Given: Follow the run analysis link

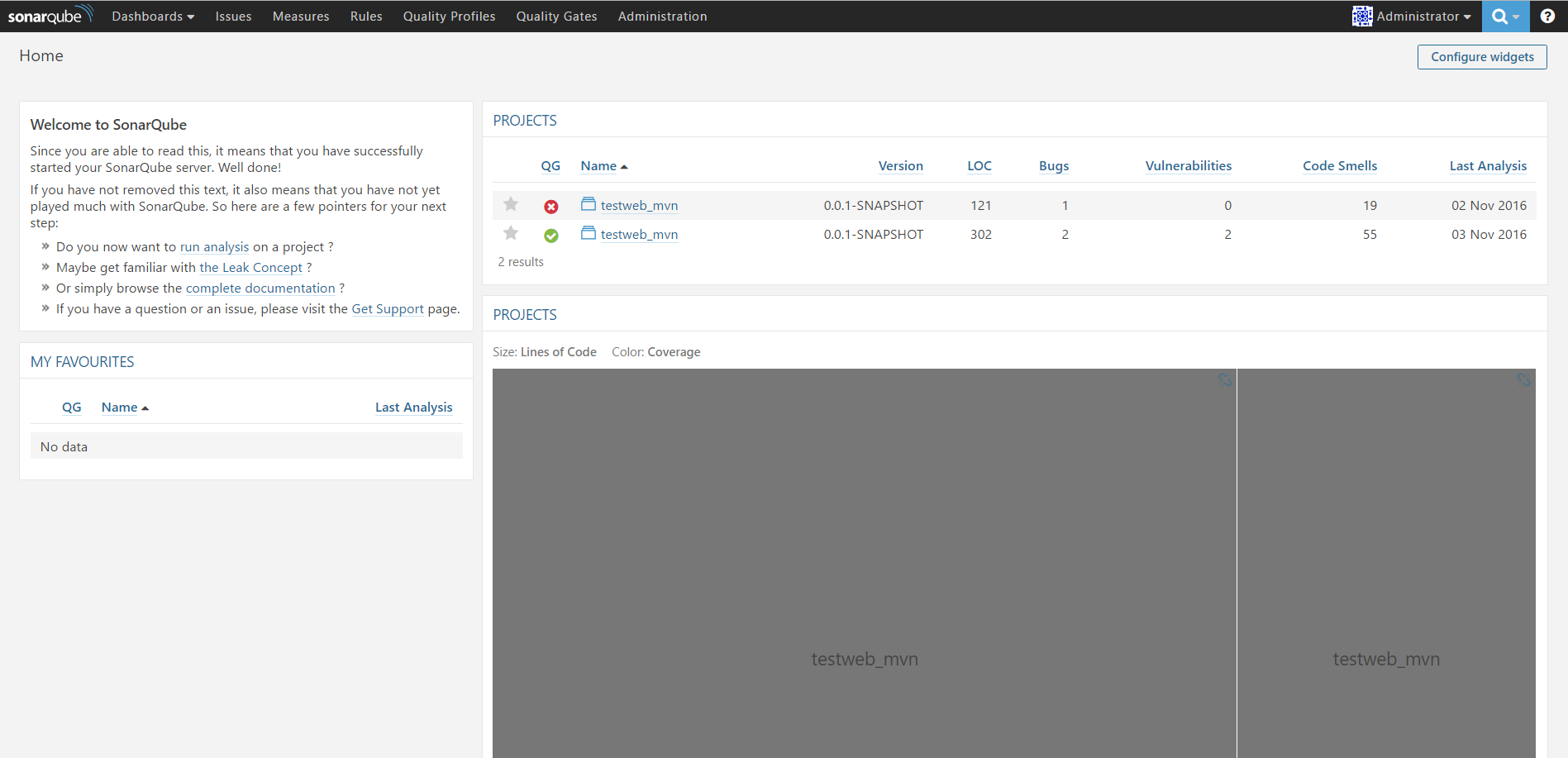Looking at the screenshot, I should (x=214, y=247).
